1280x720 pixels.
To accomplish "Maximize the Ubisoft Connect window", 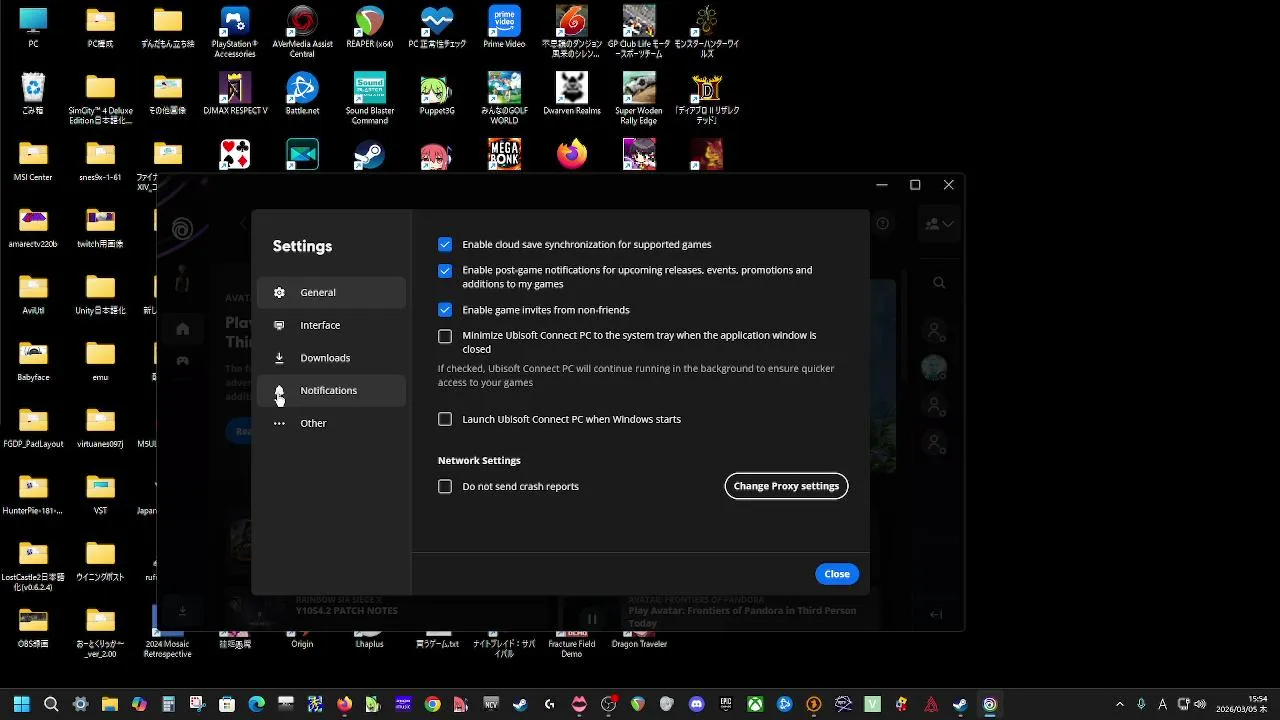I will pyautogui.click(x=915, y=185).
